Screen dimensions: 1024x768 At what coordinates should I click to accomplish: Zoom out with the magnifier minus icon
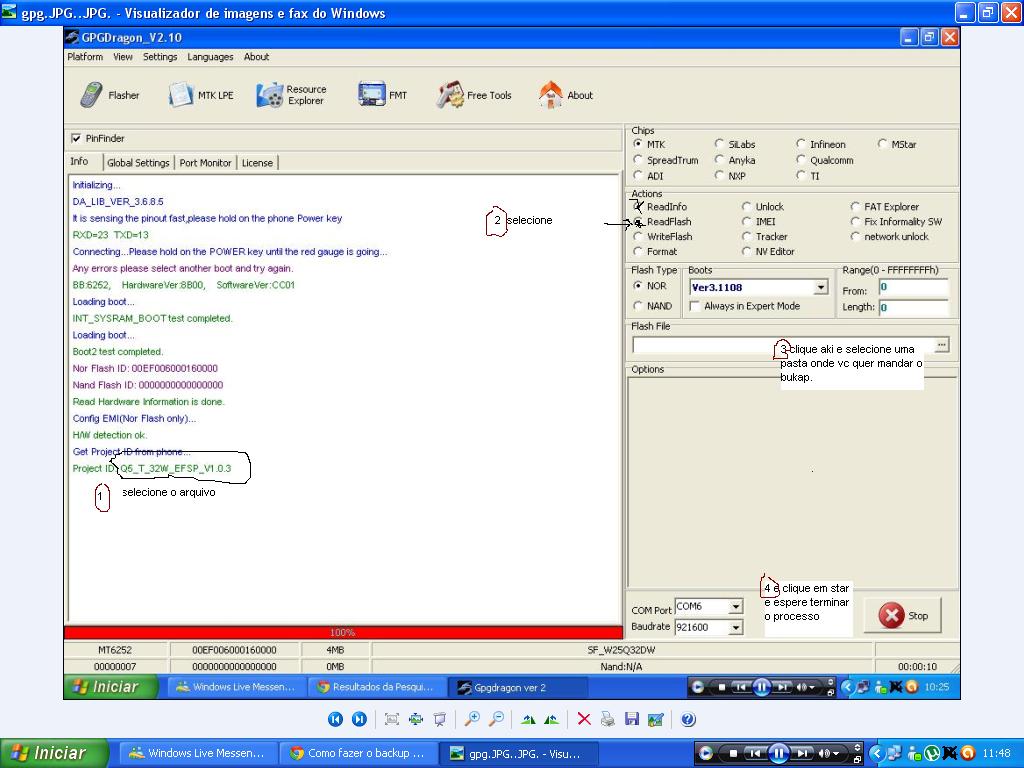[496, 719]
